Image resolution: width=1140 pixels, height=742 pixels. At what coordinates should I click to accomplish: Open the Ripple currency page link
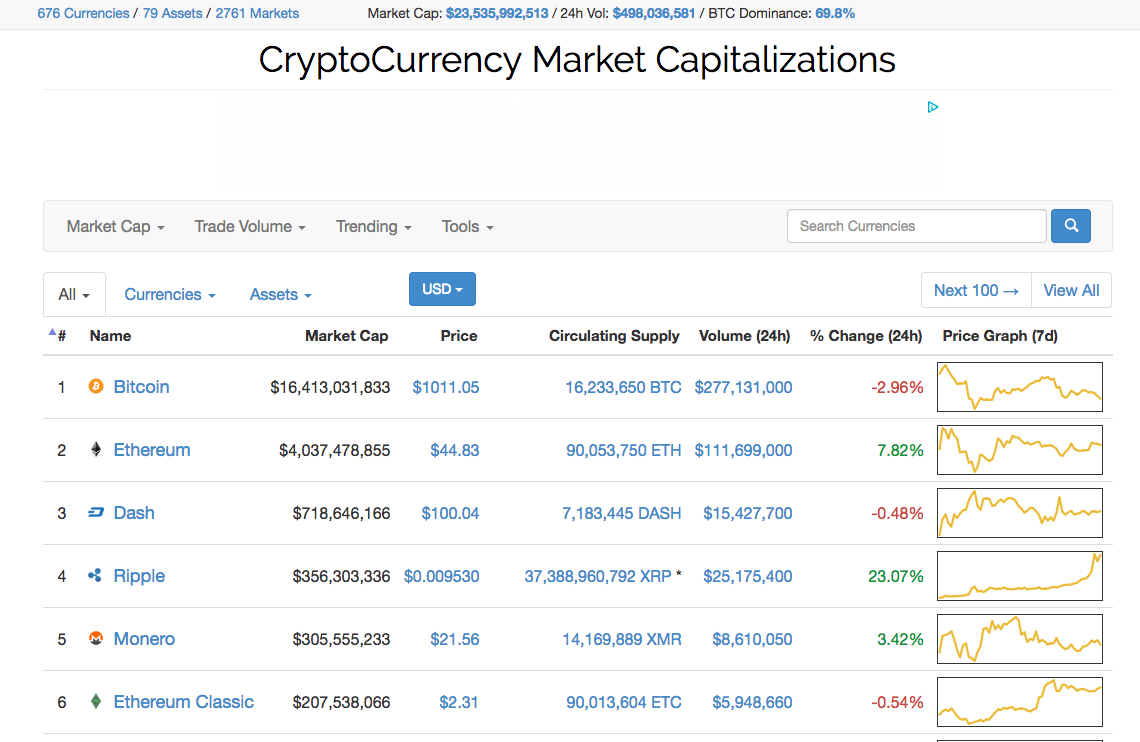click(x=139, y=576)
